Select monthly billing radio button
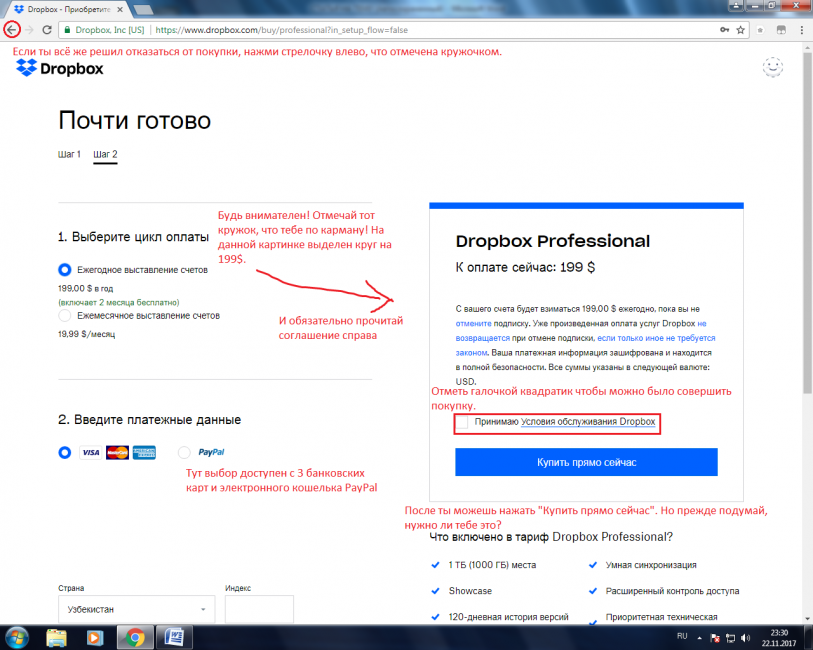813x650 pixels. pyautogui.click(x=65, y=315)
